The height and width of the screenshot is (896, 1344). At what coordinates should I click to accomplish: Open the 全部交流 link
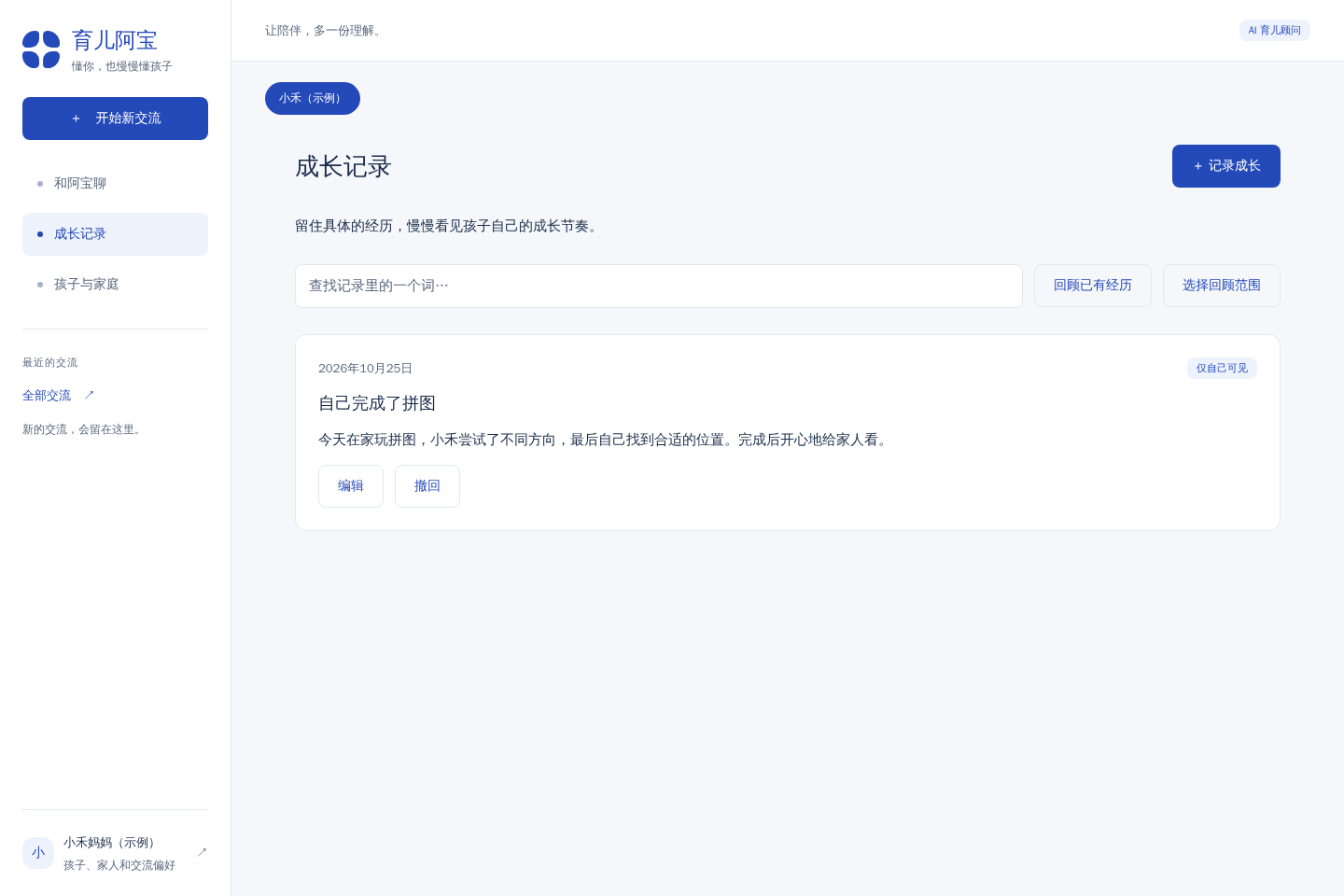59,396
